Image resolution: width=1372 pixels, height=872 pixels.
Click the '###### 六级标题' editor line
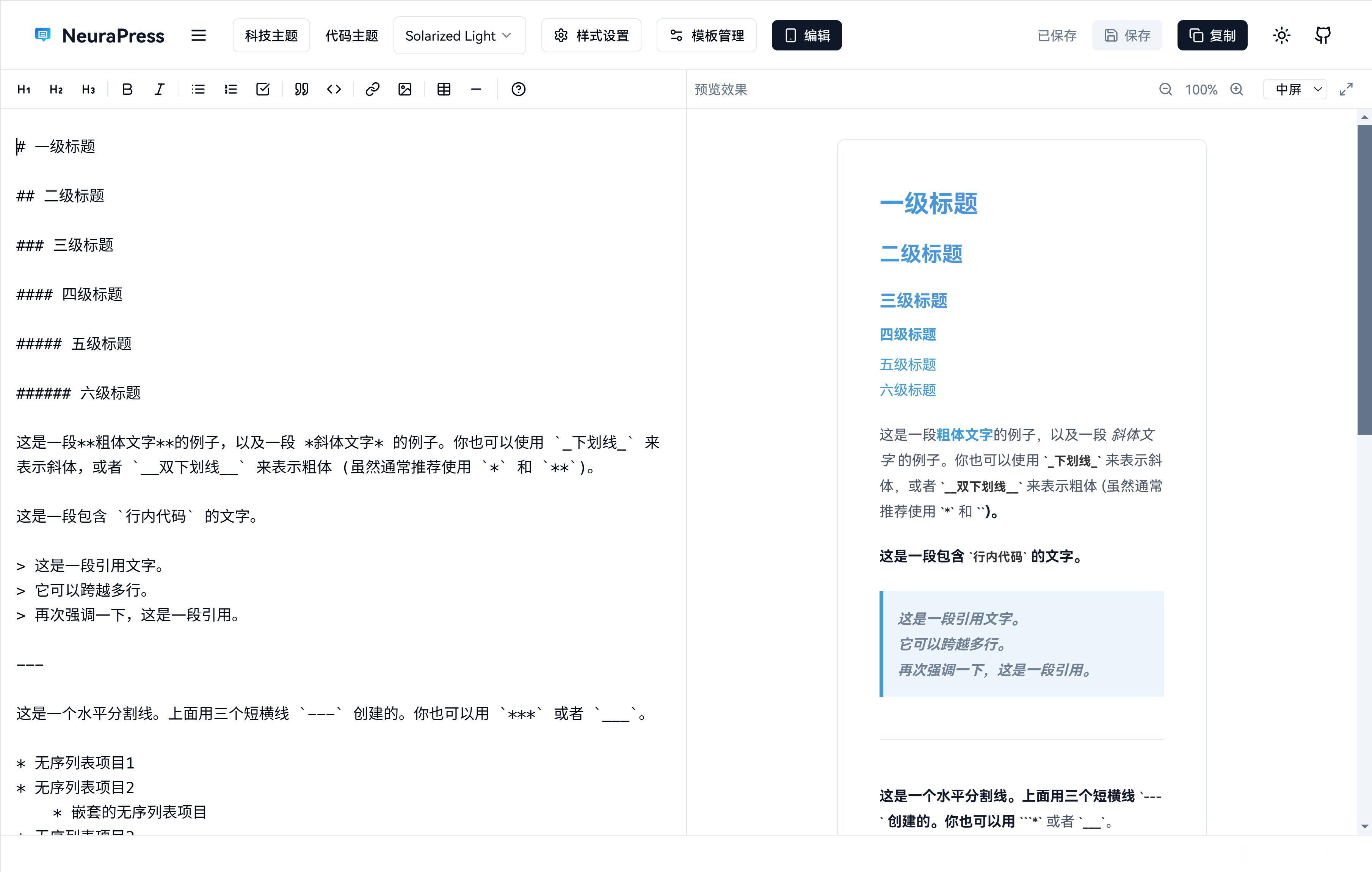[x=78, y=393]
